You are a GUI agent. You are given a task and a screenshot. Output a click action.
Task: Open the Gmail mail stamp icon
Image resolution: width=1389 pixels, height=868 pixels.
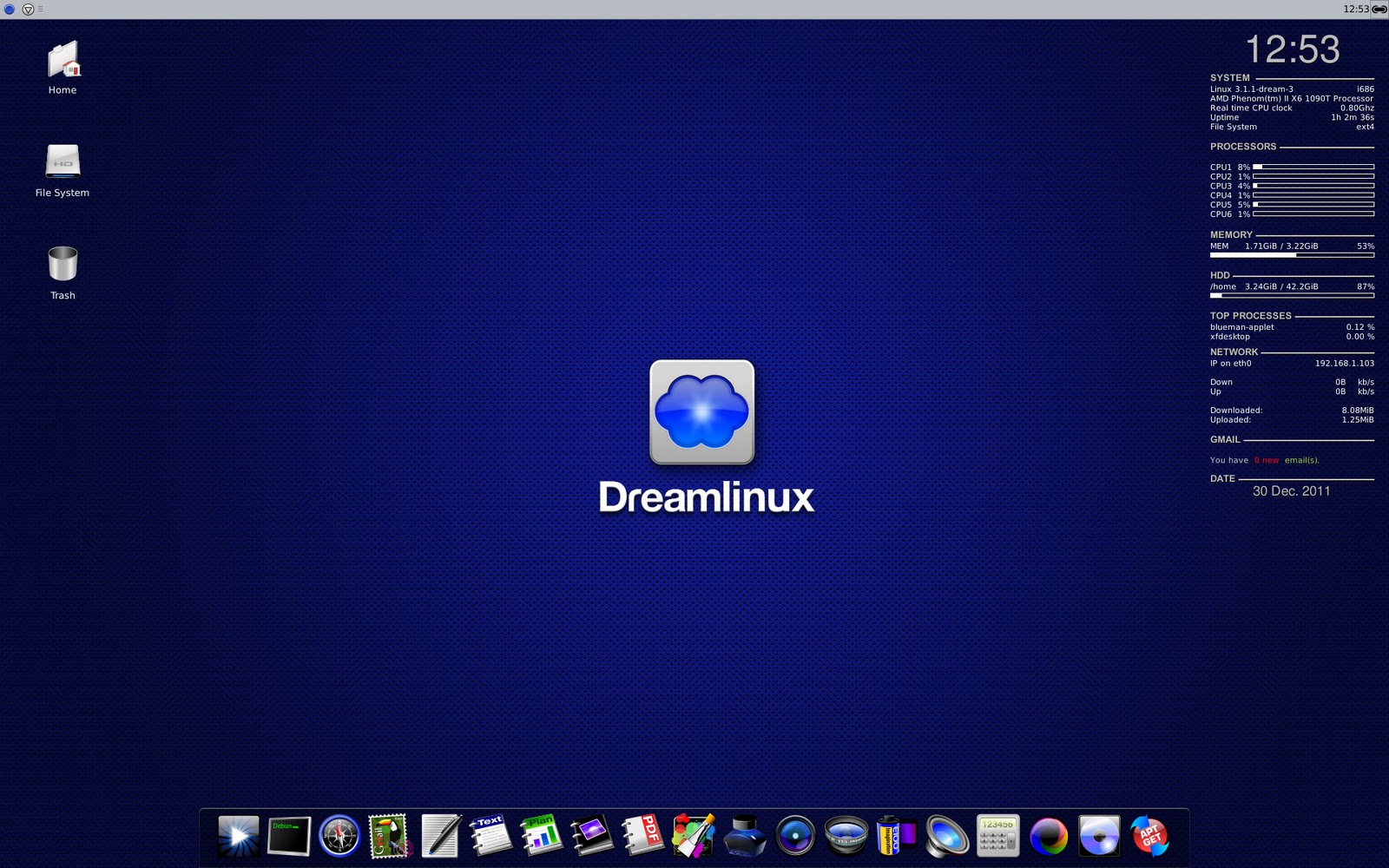coord(387,835)
